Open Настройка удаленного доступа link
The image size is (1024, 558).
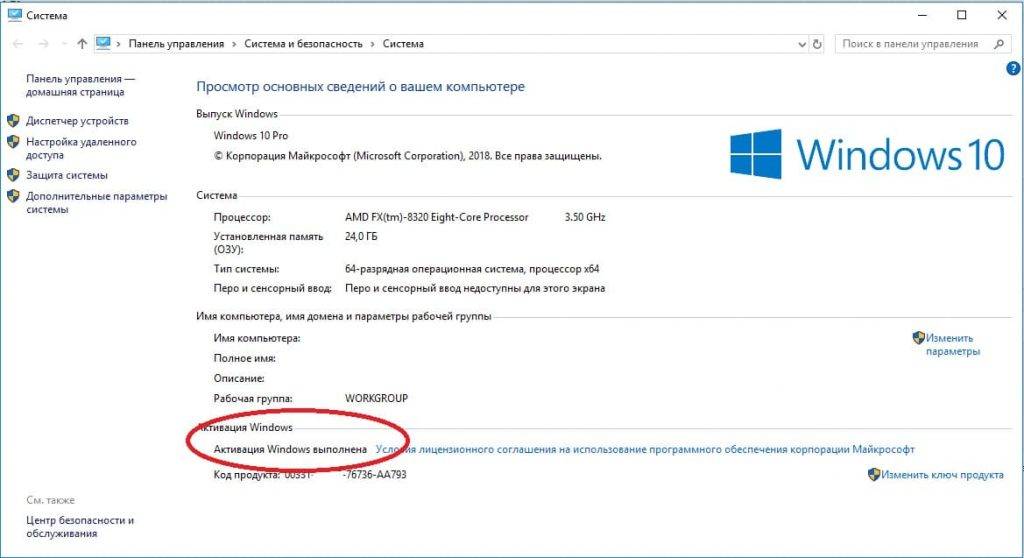pos(80,148)
